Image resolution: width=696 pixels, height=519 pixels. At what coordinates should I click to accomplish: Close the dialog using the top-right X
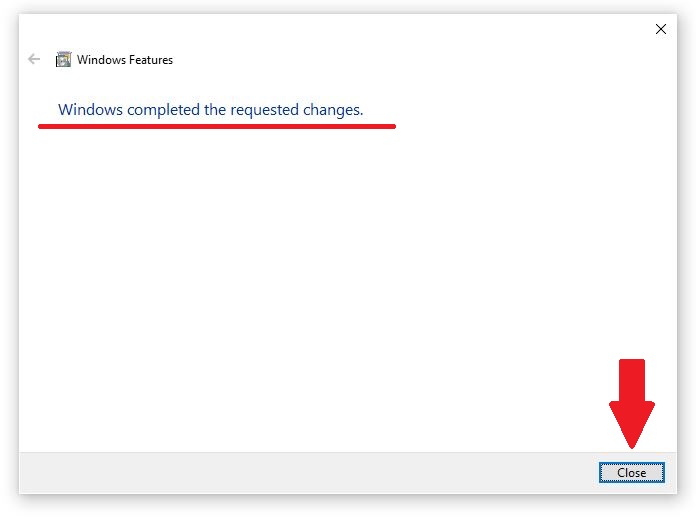tap(660, 29)
